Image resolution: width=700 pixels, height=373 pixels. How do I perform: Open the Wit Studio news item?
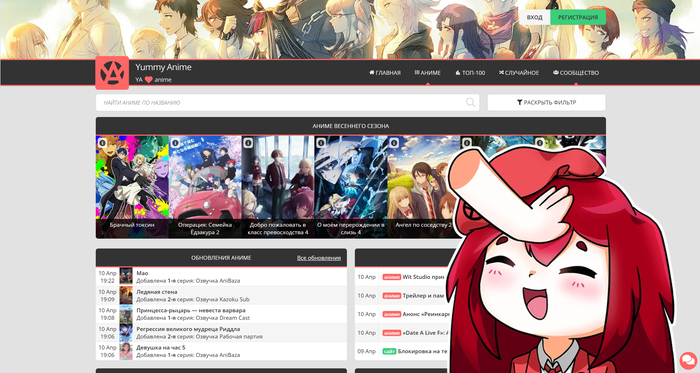click(x=423, y=277)
